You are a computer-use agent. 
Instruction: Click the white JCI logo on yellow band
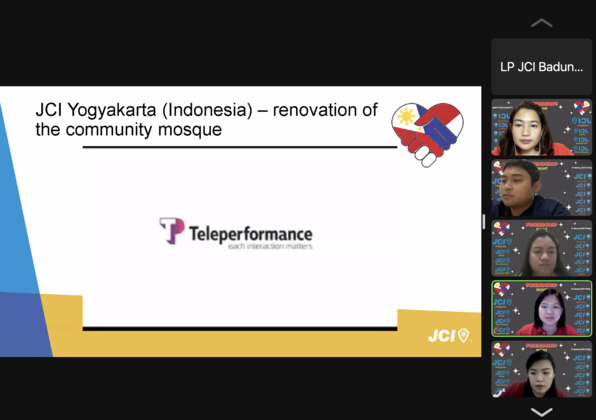click(x=442, y=336)
